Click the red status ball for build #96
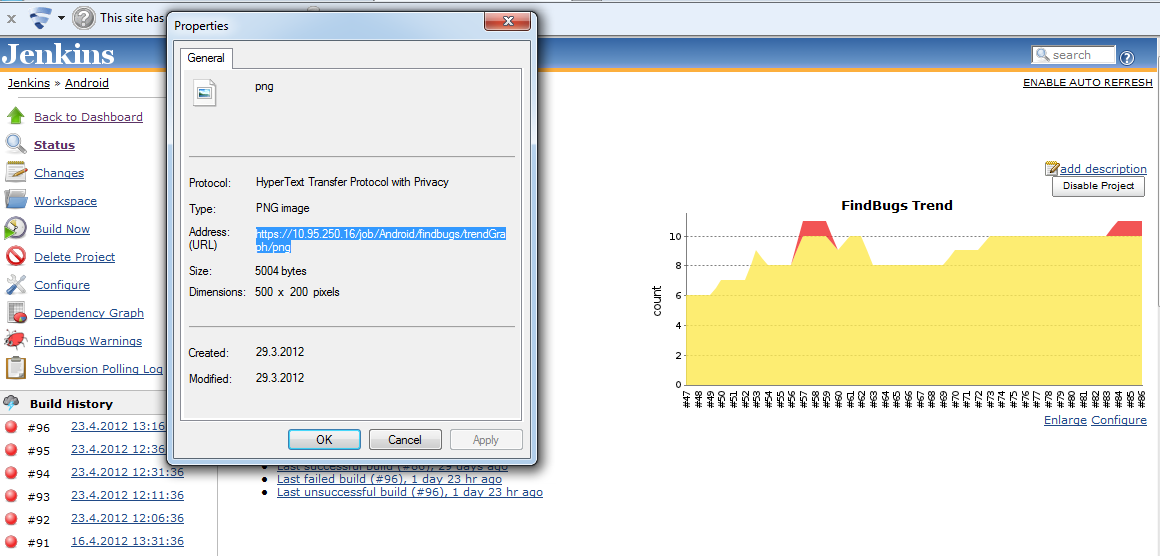1160x556 pixels. tap(11, 427)
